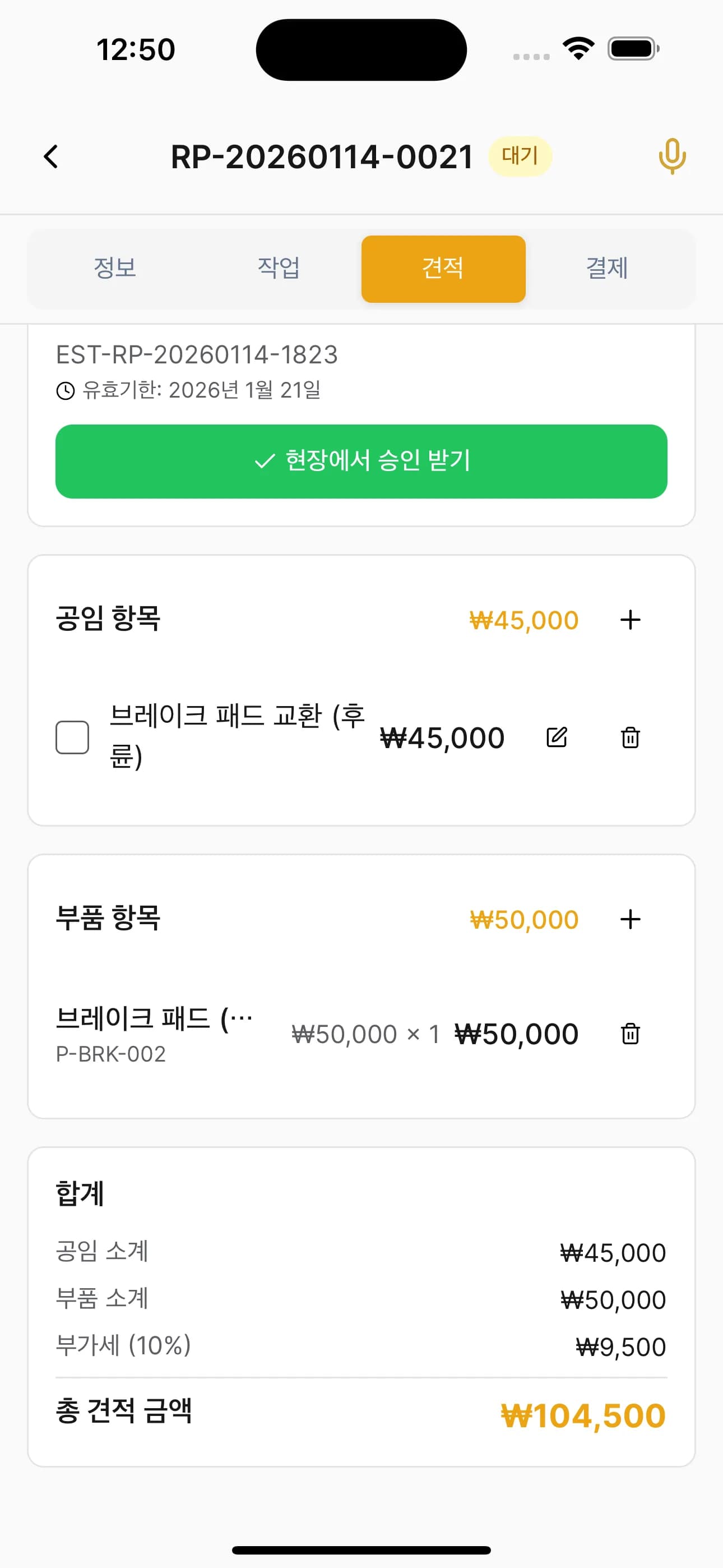Add a new labor item with plus icon
This screenshot has width=723, height=1568.
click(x=630, y=620)
